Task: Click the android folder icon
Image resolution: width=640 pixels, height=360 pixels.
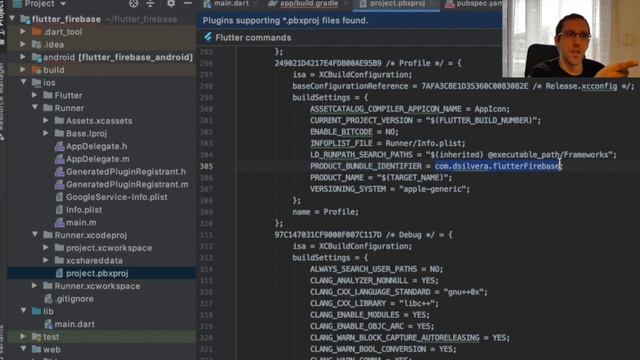Action: point(37,57)
